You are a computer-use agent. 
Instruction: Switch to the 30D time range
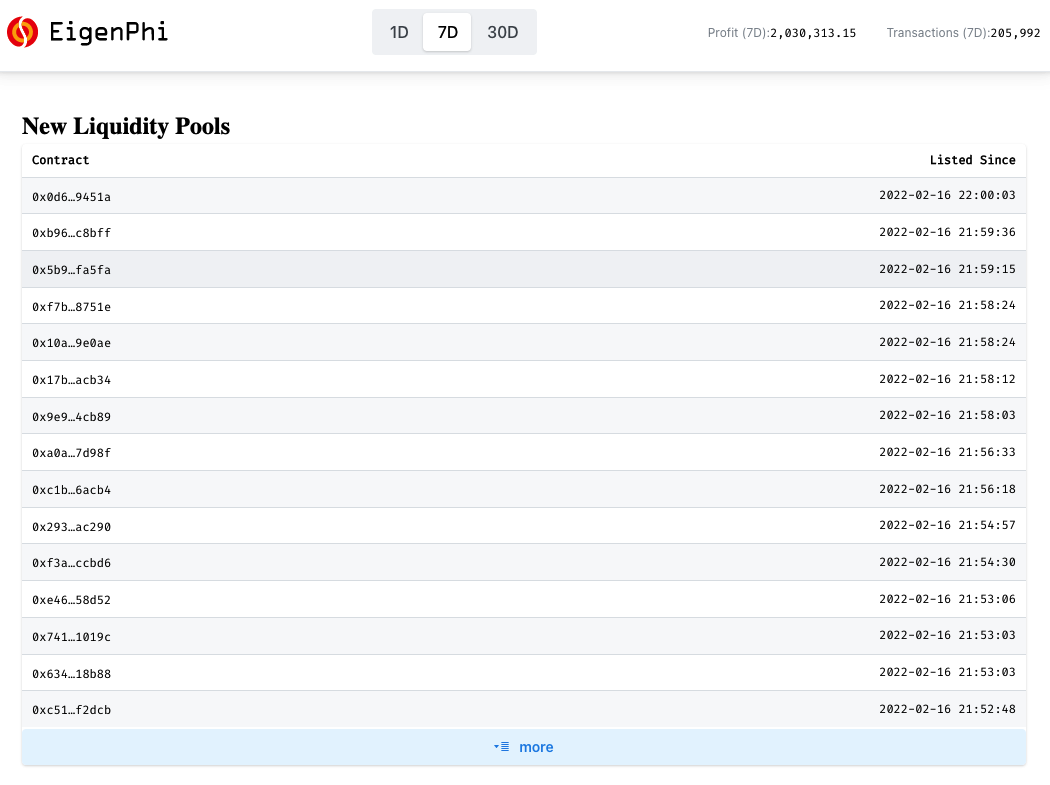(503, 32)
